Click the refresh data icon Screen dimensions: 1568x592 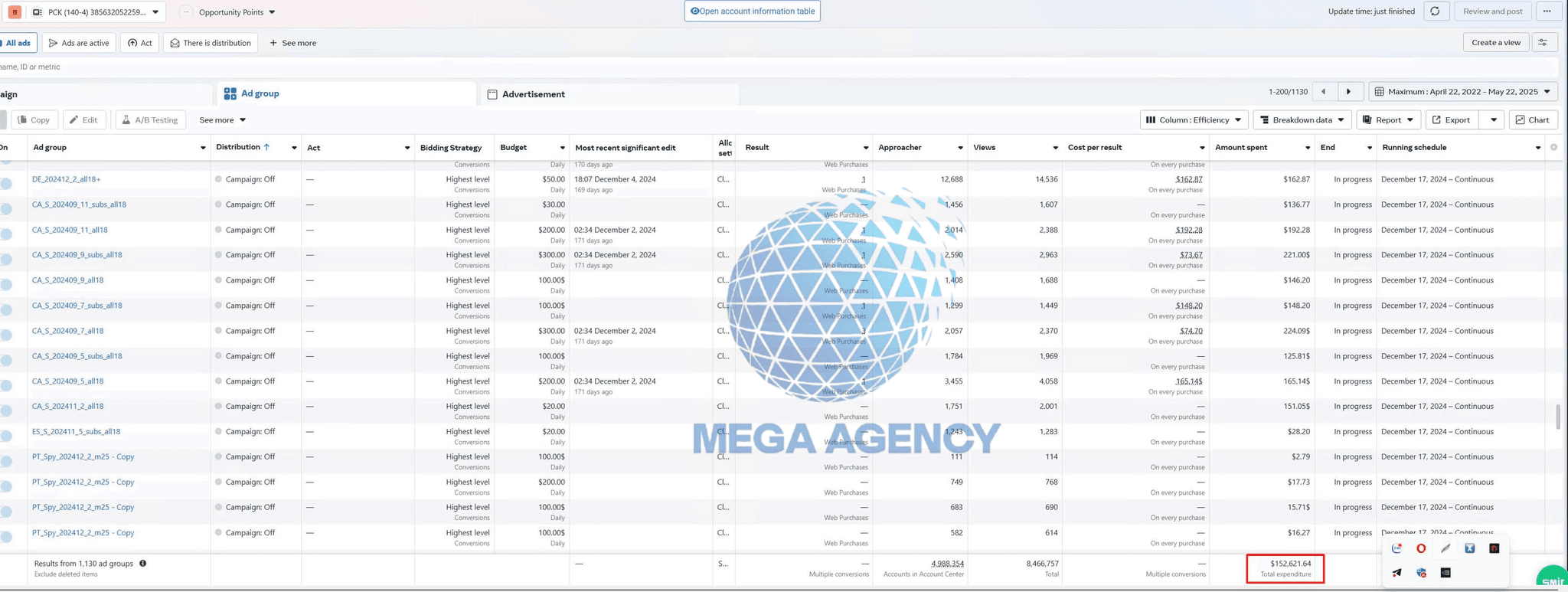click(1435, 11)
